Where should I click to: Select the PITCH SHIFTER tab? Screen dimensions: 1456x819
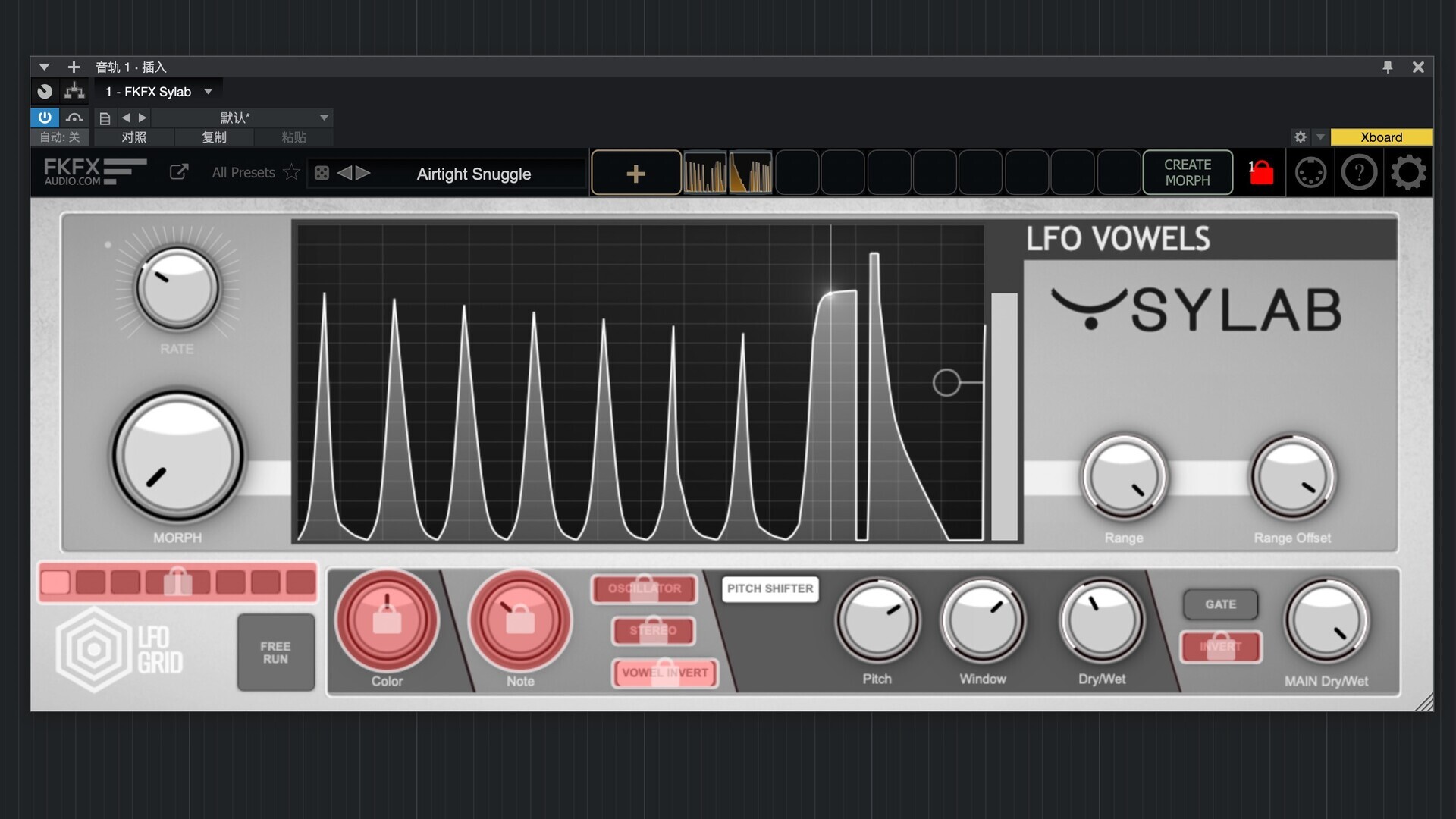pyautogui.click(x=770, y=588)
